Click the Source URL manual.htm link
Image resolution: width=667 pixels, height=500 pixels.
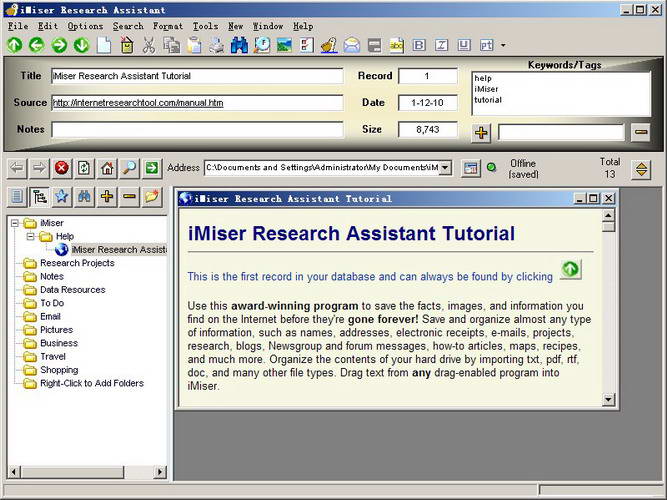coord(138,103)
